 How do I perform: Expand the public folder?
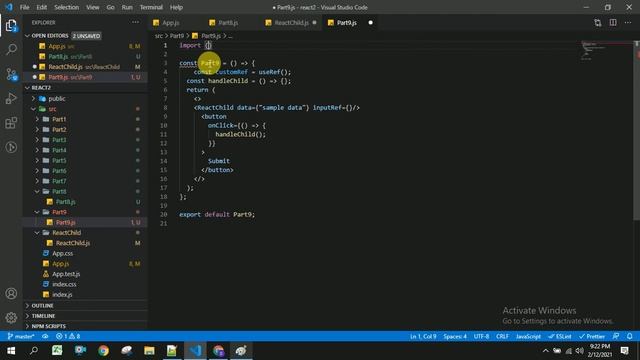coord(57,98)
